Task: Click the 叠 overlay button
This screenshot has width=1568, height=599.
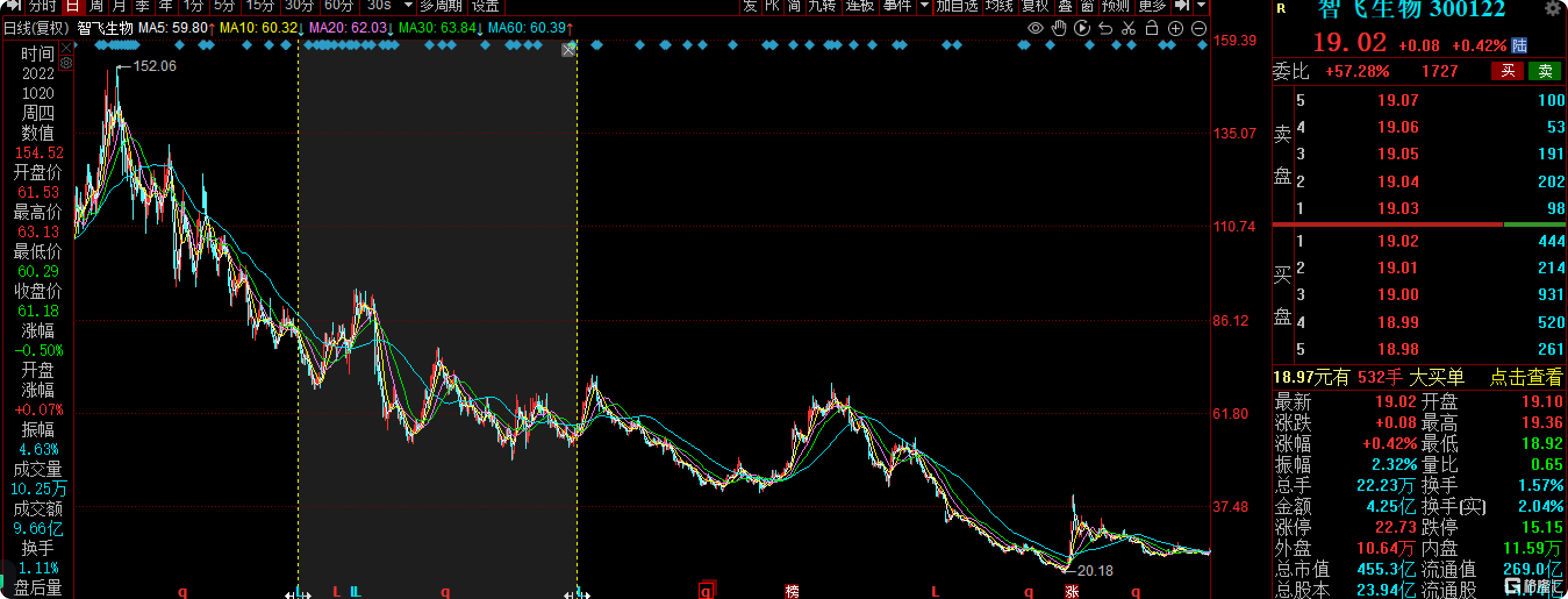Action: 1065,5
